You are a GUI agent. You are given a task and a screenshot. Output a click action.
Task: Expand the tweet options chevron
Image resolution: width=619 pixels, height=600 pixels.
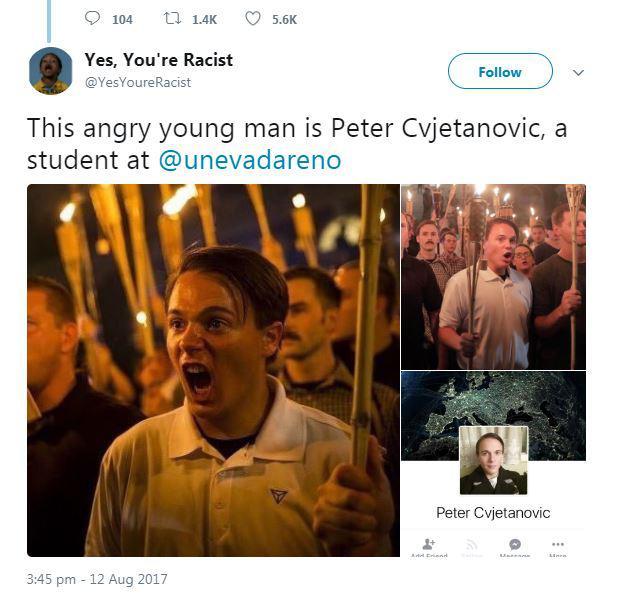578,73
